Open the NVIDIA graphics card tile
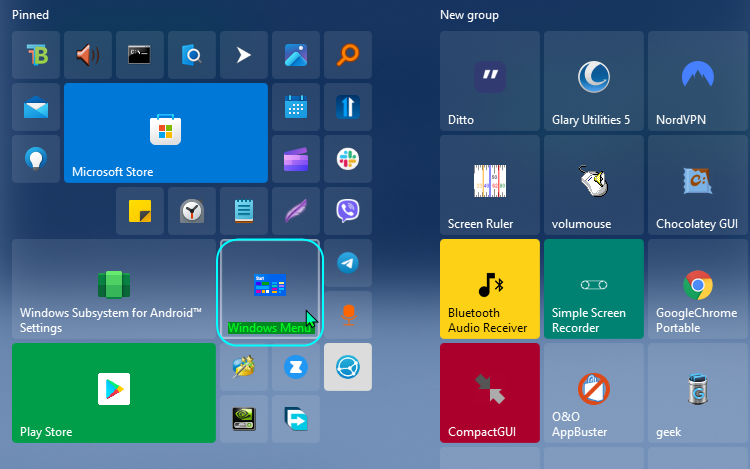Viewport: 750px width, 469px height. [244, 419]
